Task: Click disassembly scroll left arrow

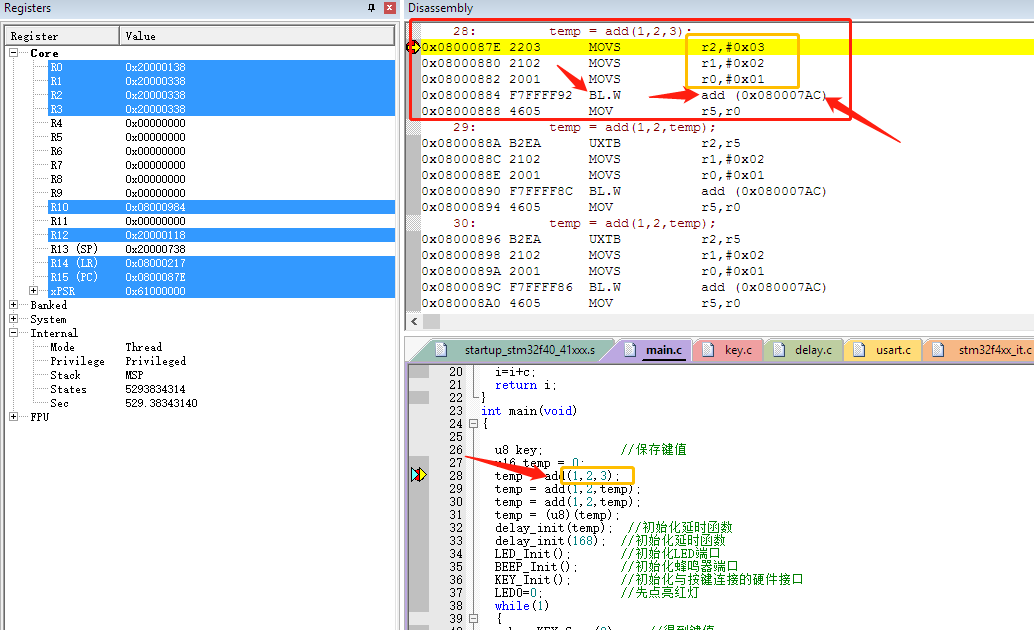Action: point(414,321)
